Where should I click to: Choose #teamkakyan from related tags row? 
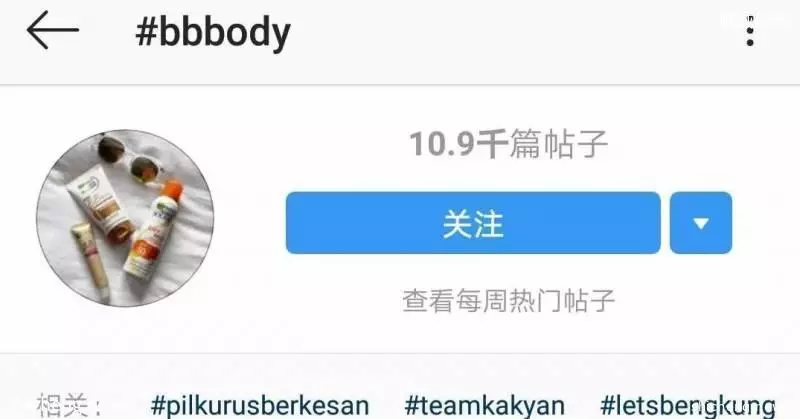coord(485,406)
